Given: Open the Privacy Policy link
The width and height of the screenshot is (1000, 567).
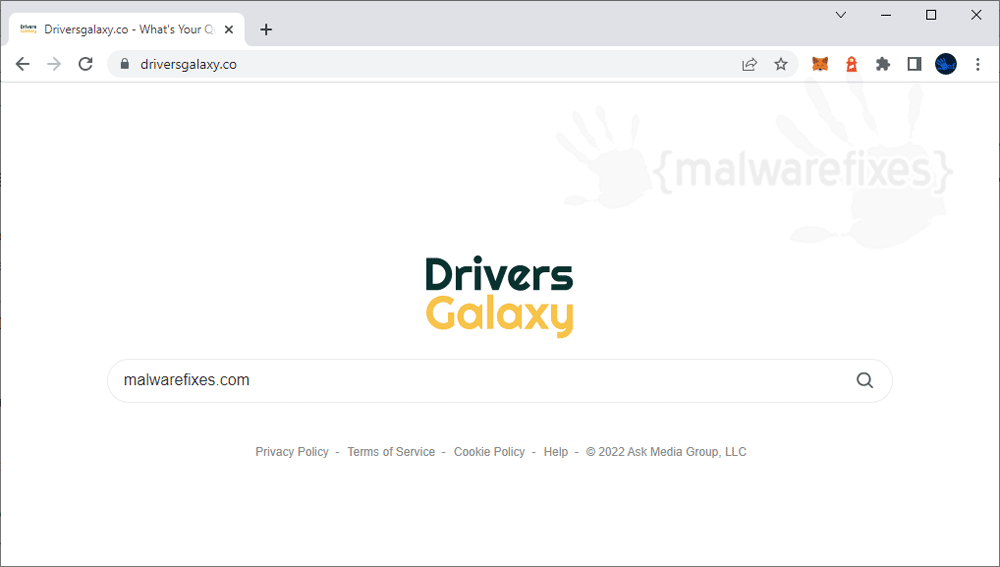Looking at the screenshot, I should (291, 452).
